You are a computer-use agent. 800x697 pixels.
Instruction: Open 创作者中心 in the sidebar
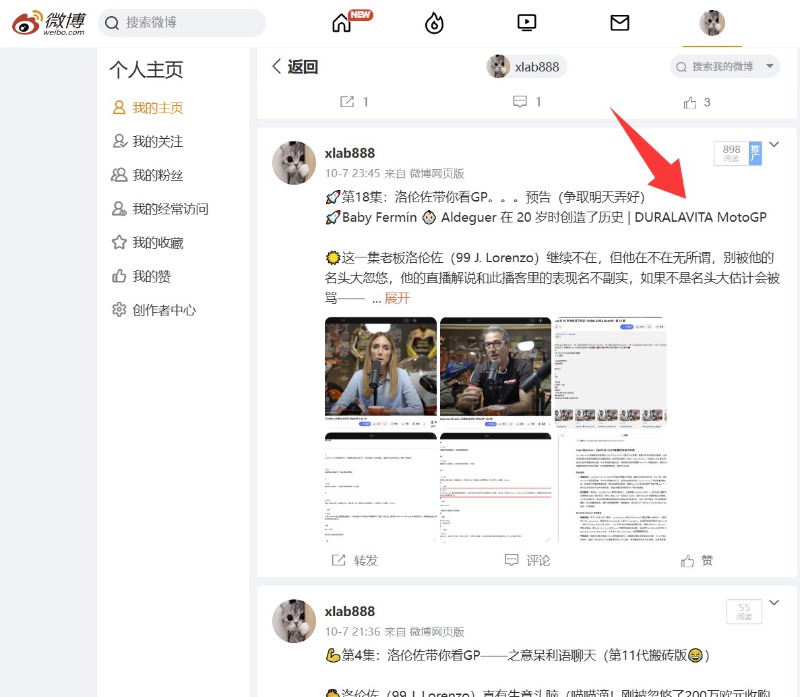pyautogui.click(x=164, y=310)
